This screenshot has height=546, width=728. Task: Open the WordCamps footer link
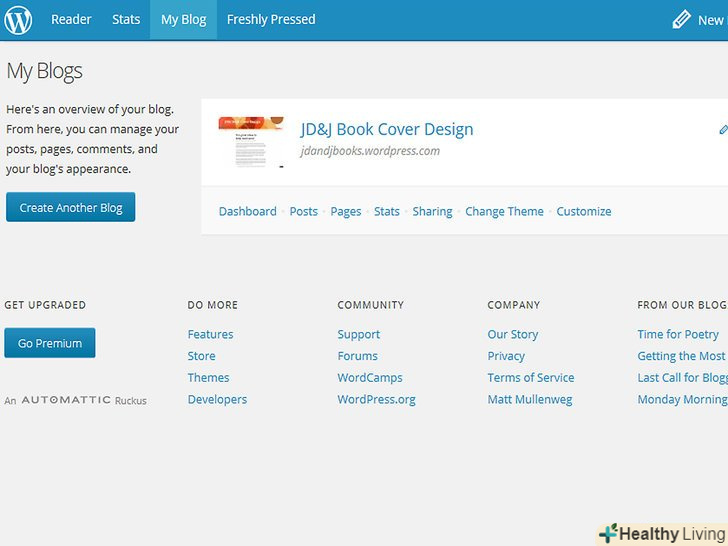[x=370, y=377]
